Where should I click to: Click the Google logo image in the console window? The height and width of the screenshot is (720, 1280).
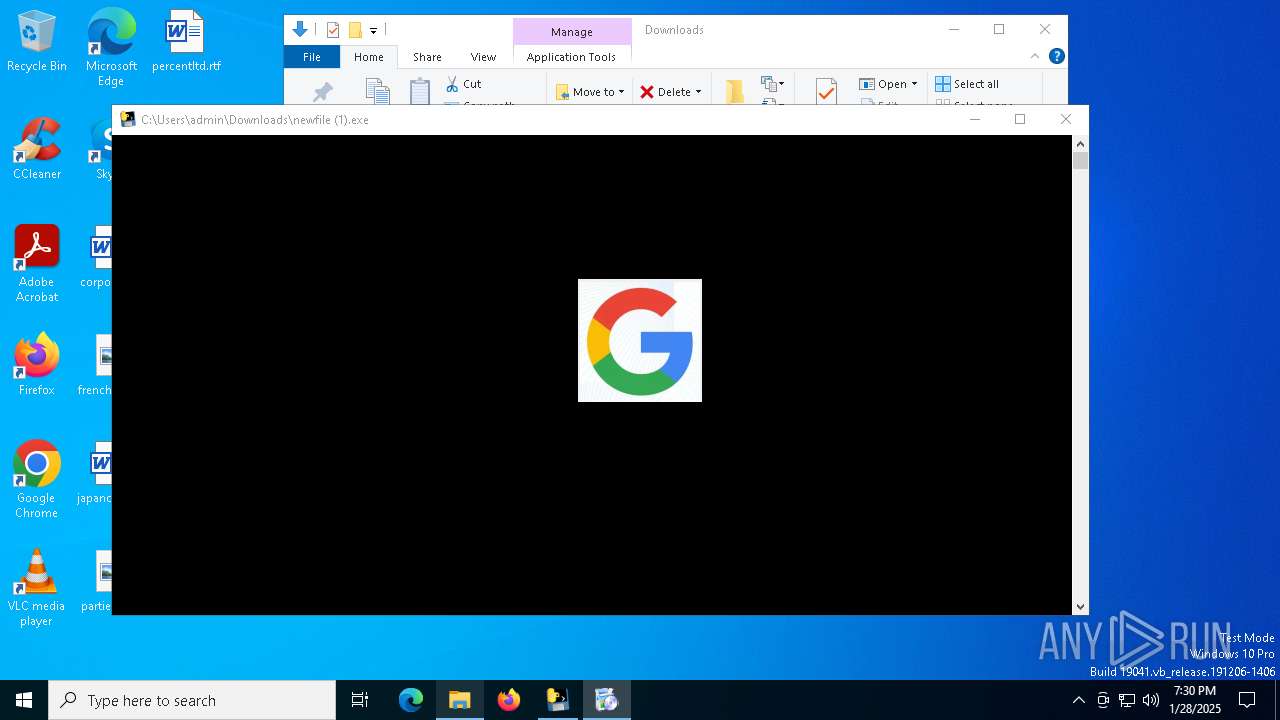tap(640, 340)
